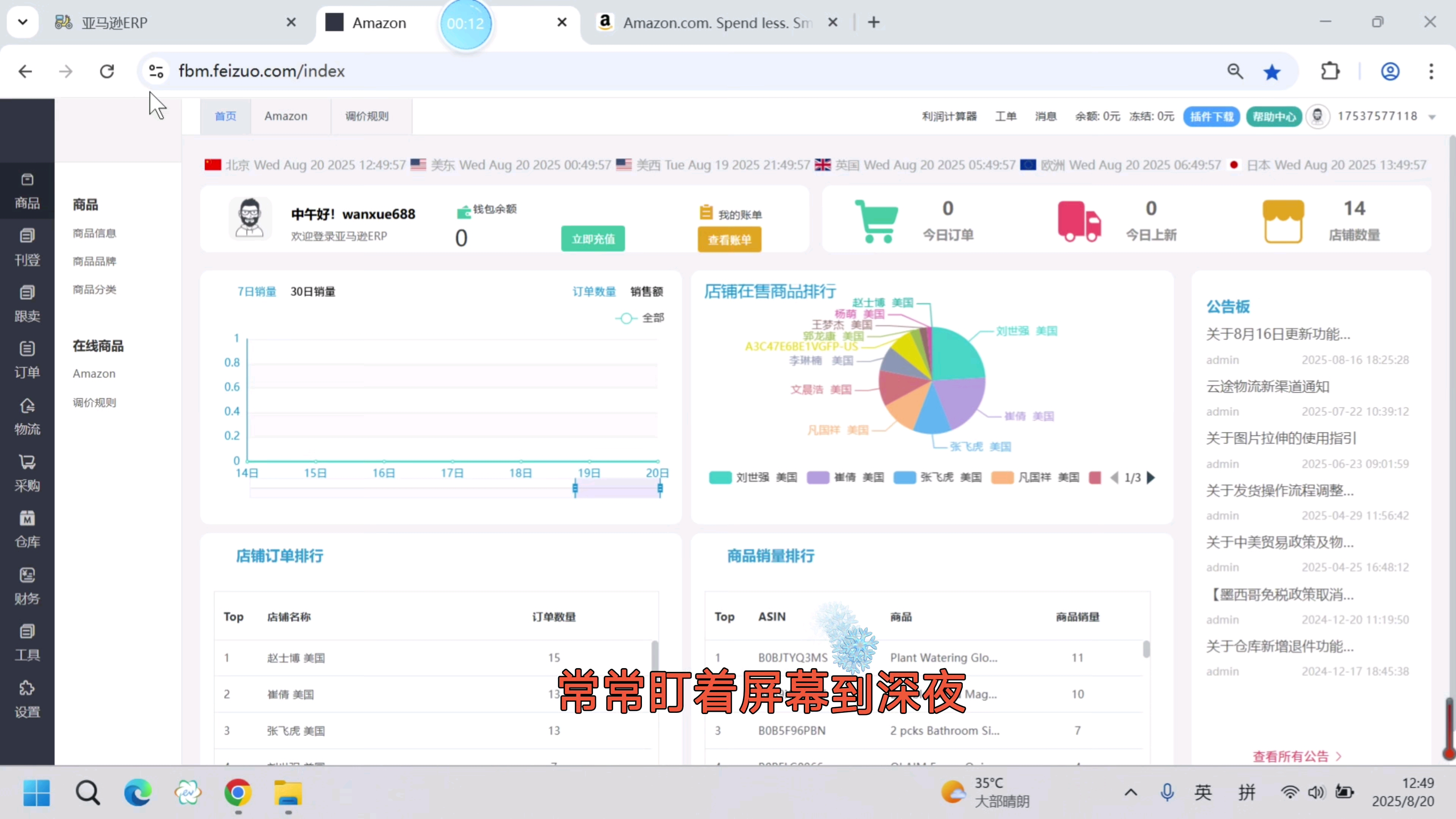Toggle 张飞虎 美国 pie legend entry
This screenshot has height=819, width=1456.
938,478
